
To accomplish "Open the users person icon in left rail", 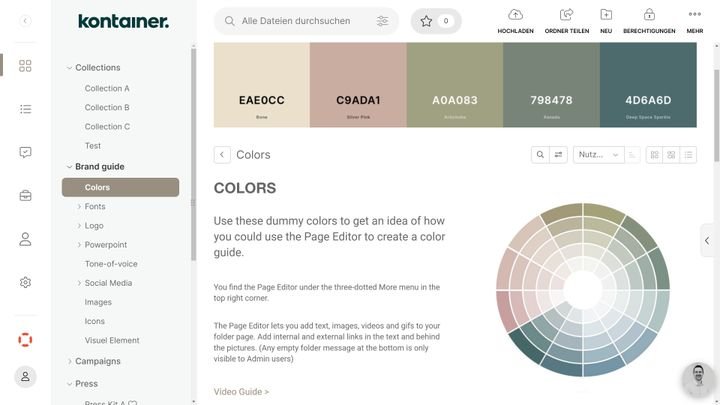I will tap(25, 239).
